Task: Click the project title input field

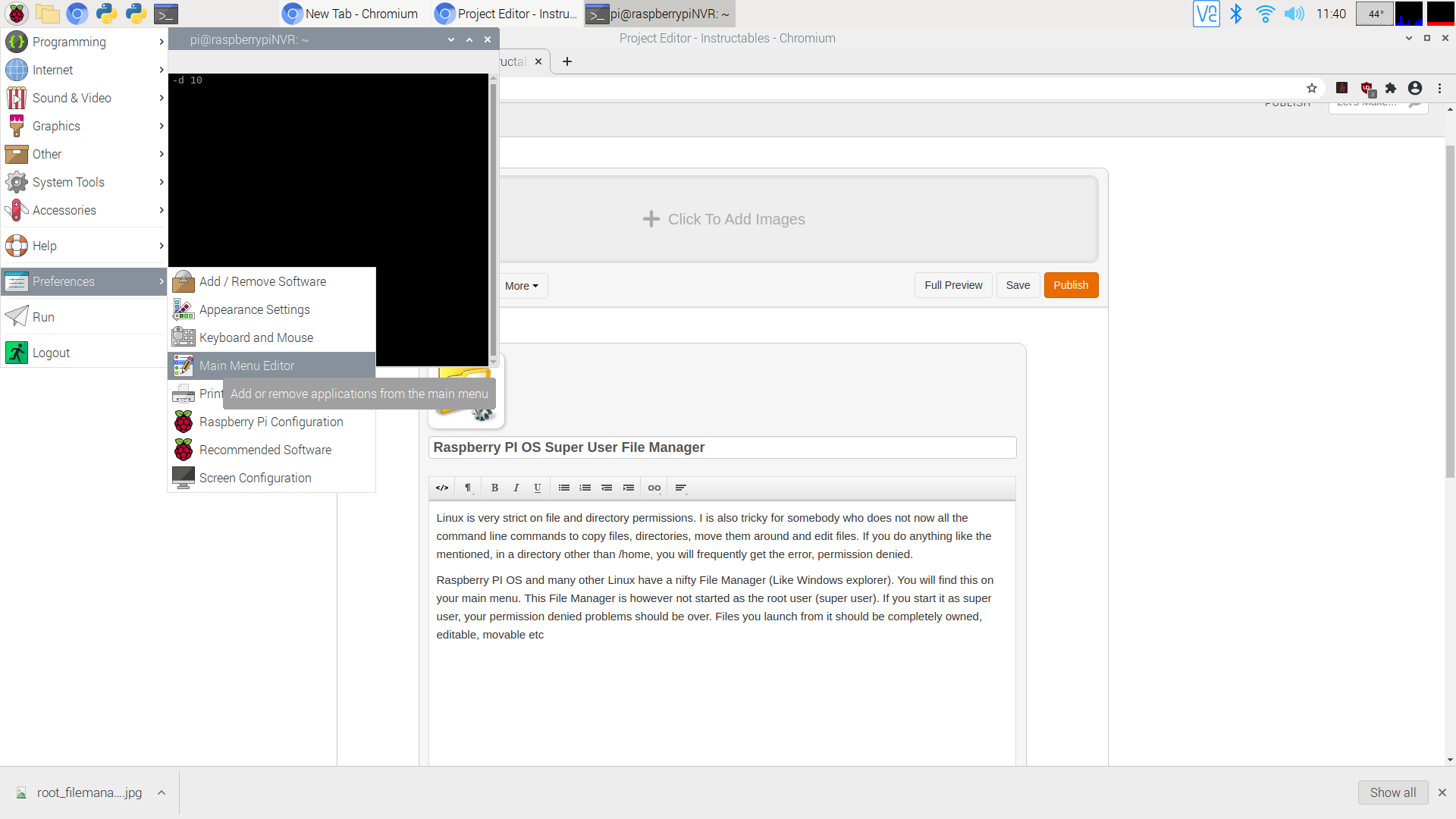Action: pos(722,447)
